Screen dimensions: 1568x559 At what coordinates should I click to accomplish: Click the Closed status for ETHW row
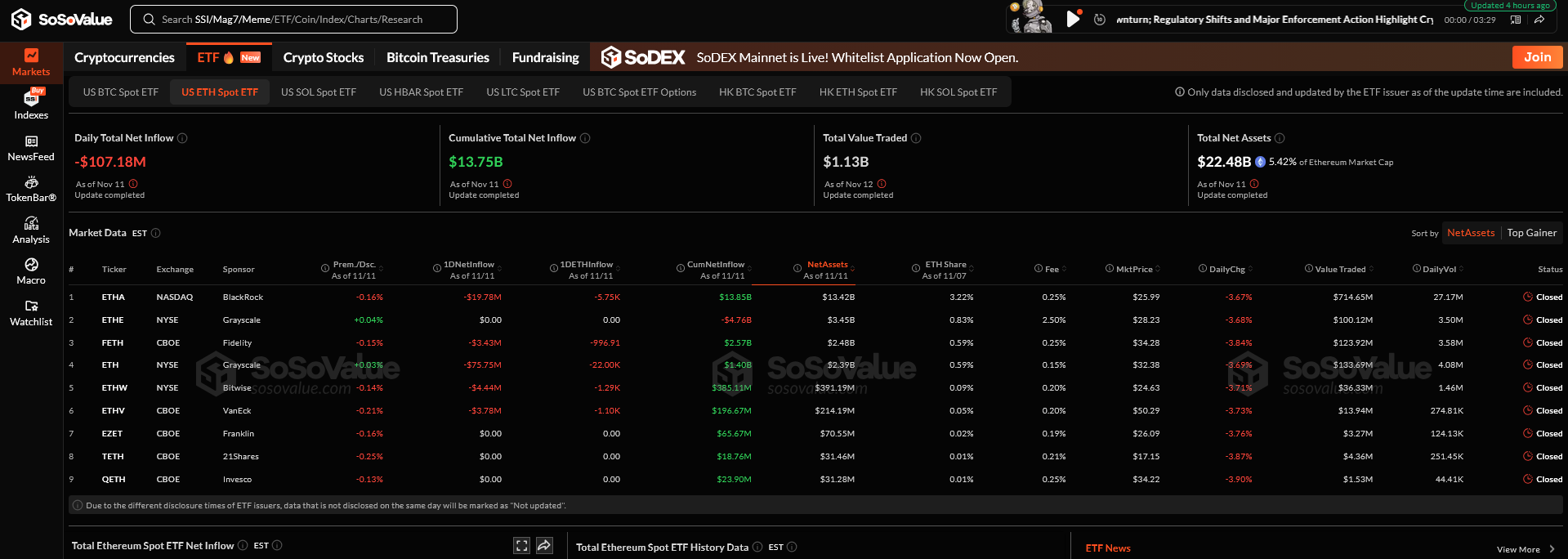point(1543,387)
